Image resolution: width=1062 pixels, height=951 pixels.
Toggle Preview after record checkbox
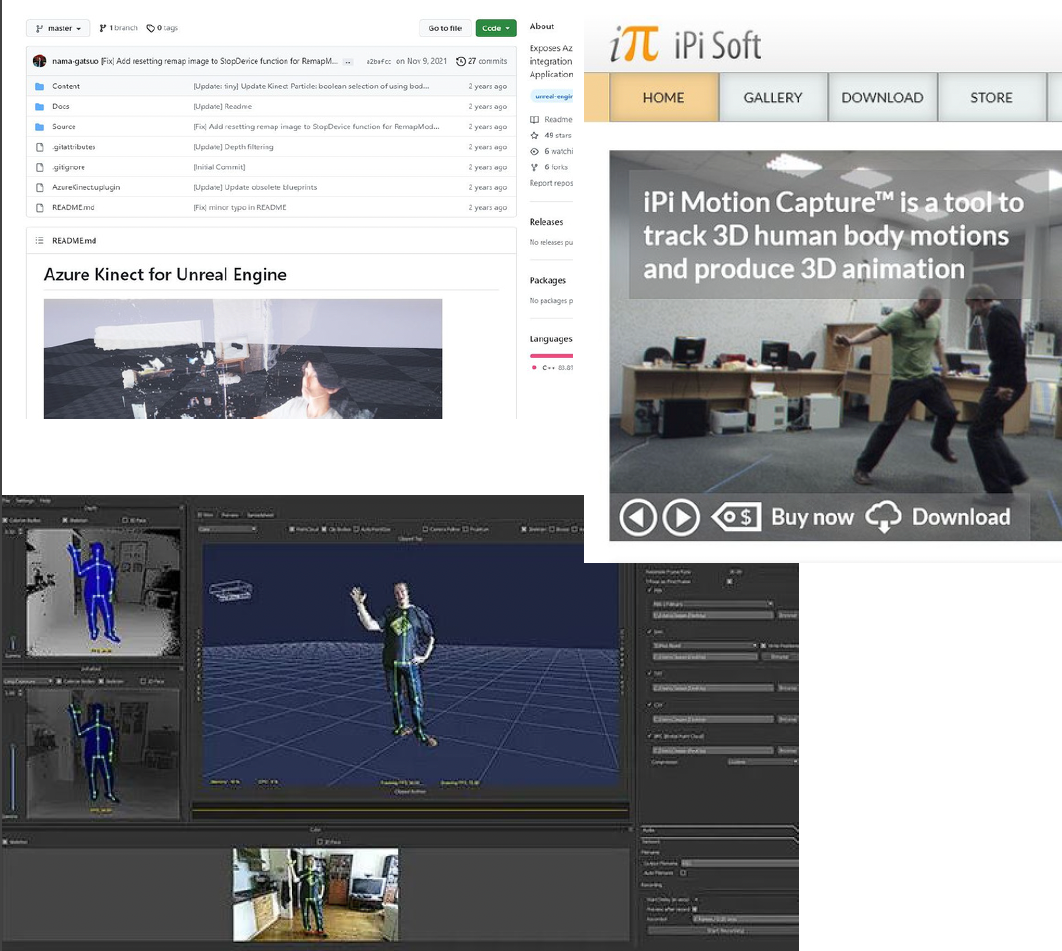click(695, 909)
